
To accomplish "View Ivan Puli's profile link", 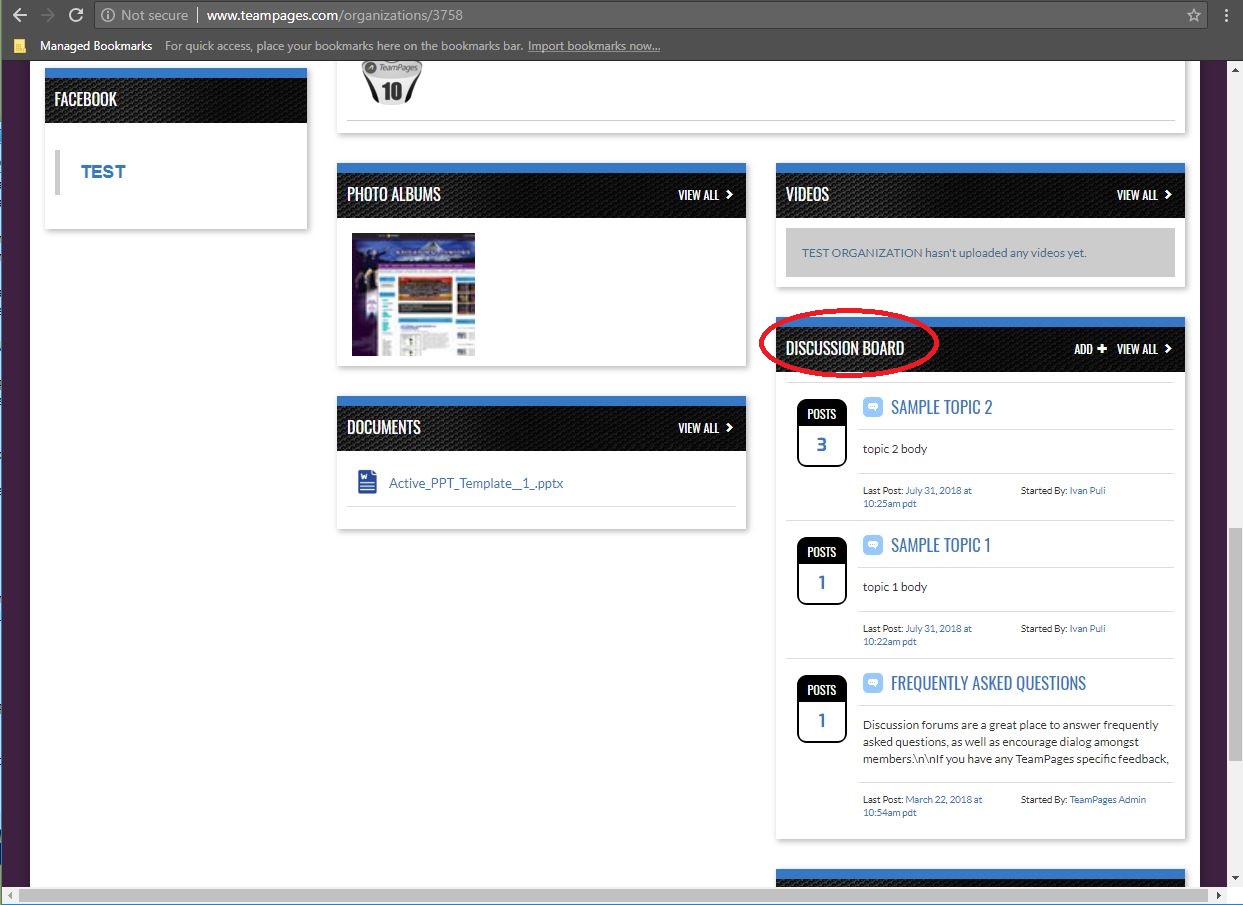I will (1089, 490).
